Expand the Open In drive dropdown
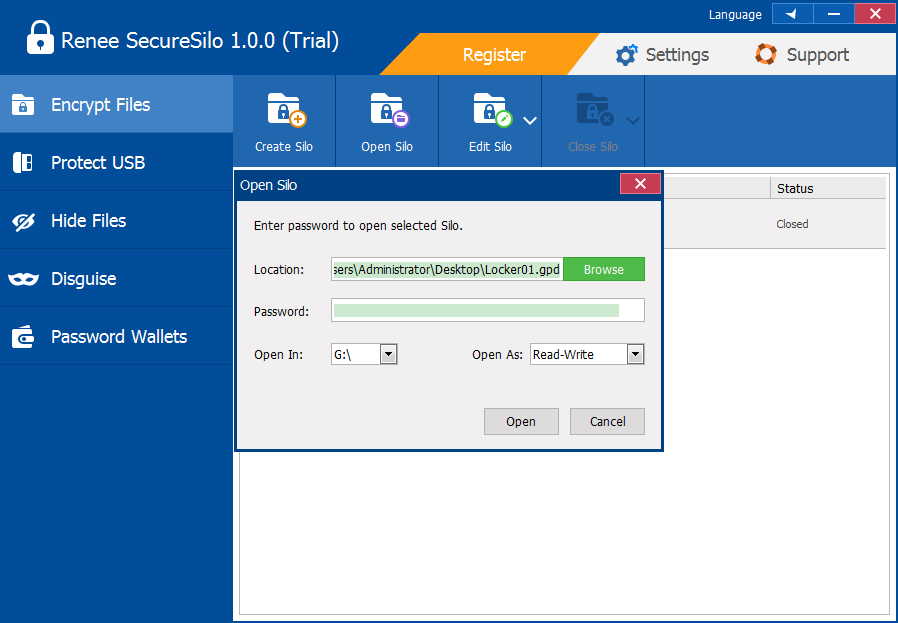This screenshot has height=623, width=898. coord(389,354)
